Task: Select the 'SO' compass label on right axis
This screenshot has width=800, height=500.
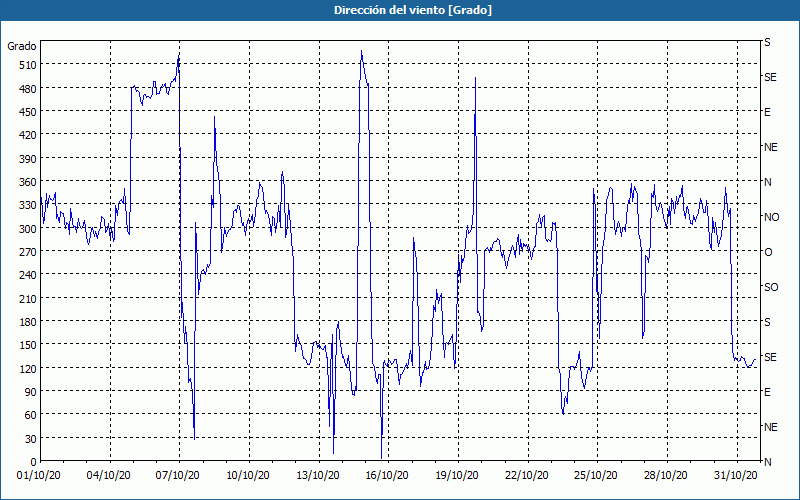Action: [x=771, y=287]
